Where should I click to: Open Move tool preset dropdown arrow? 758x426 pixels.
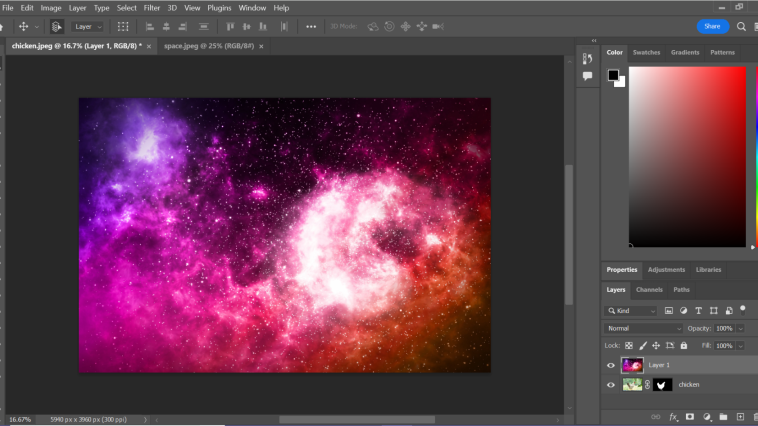point(37,27)
